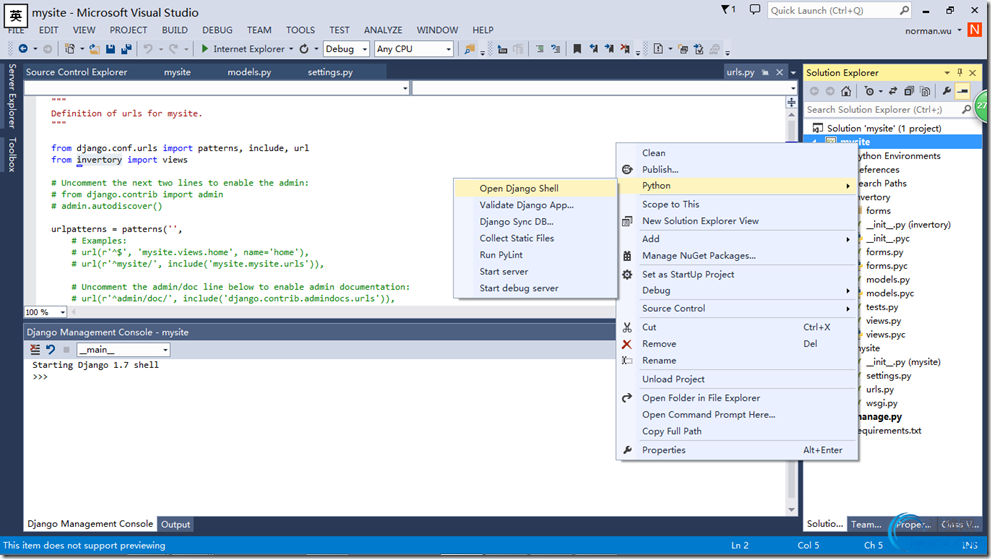Click the Show All Files icon
The height and width of the screenshot is (559, 991).
click(925, 91)
